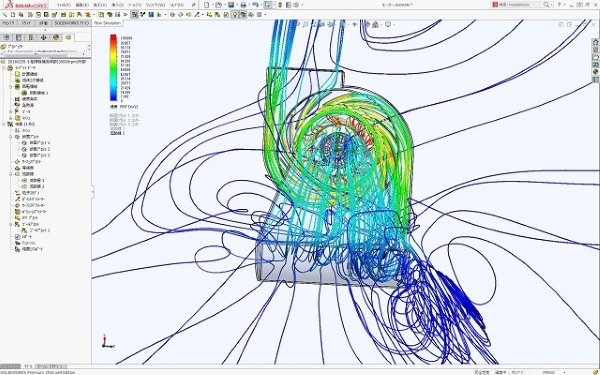Click the Undo arrow icon
600x375 pixels.
(255, 5)
